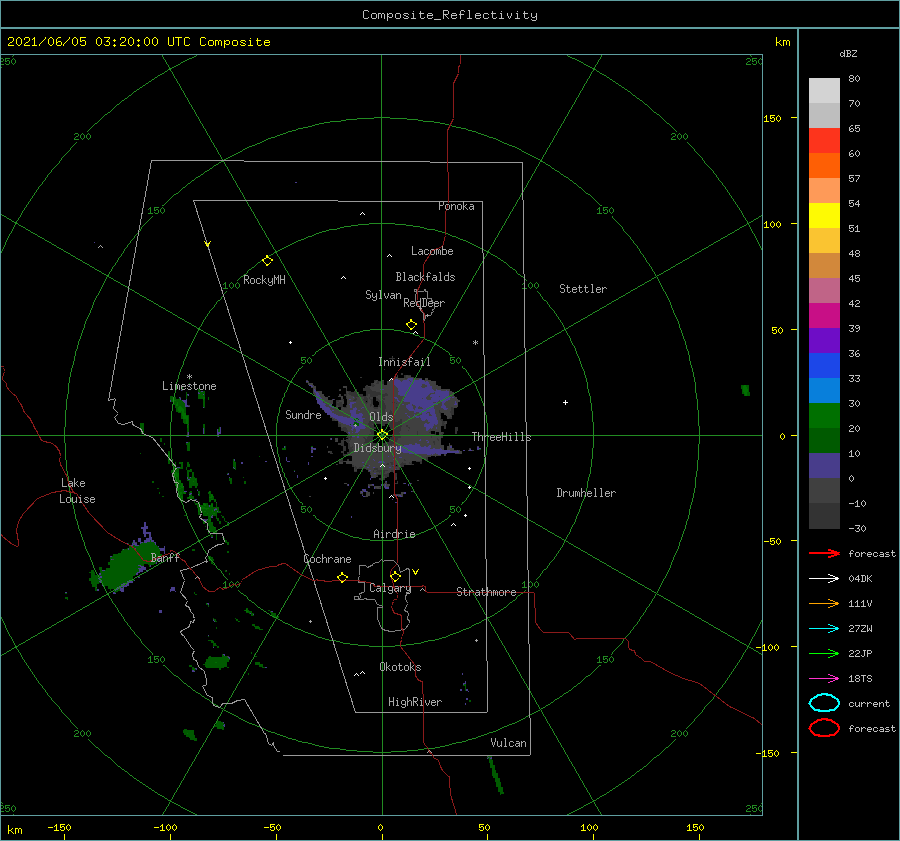Click the red forecast ellipse icon
This screenshot has width=900, height=841.
pos(824,728)
